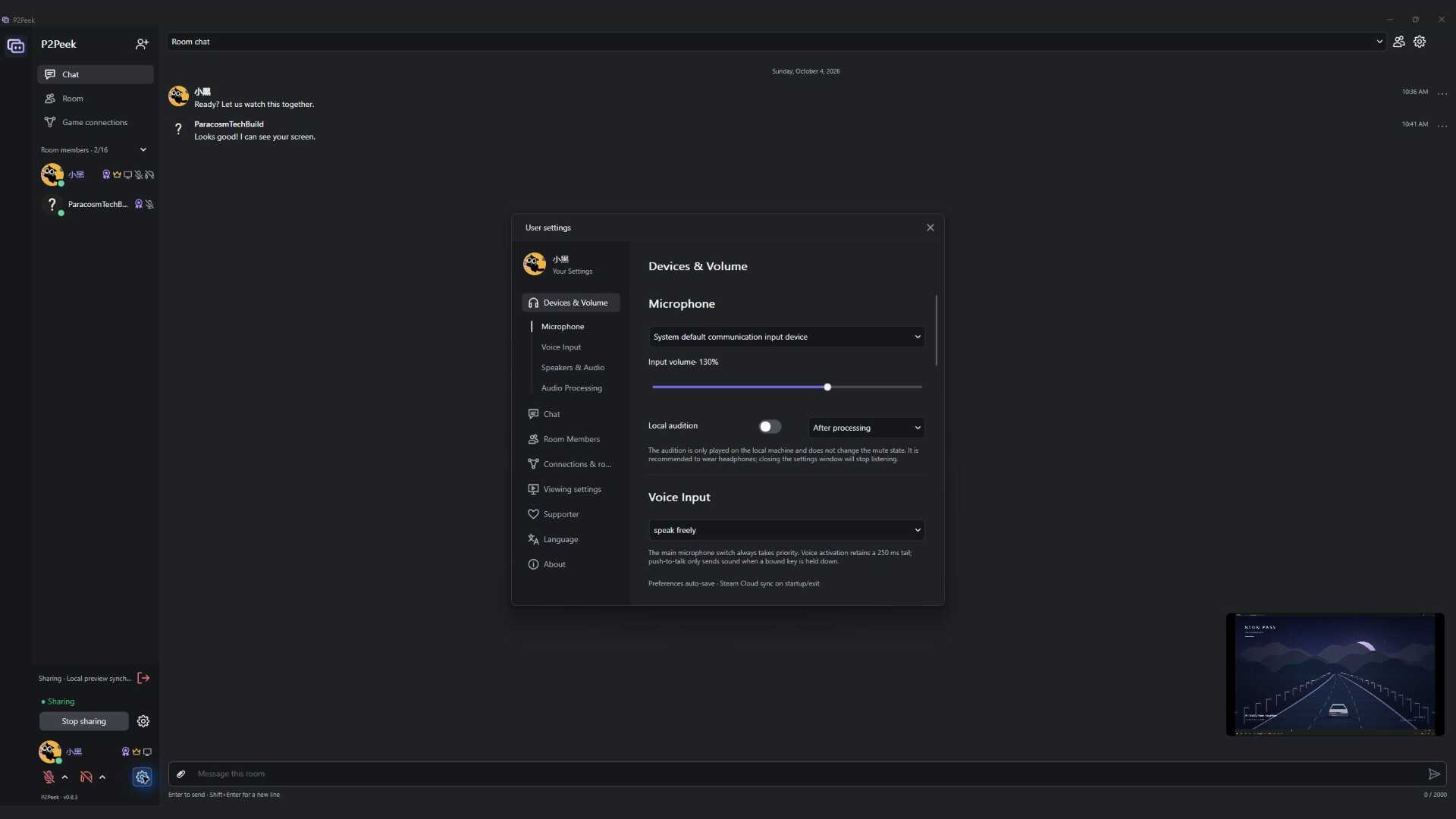This screenshot has height=819, width=1456.
Task: Open Room Members in the settings sidebar
Action: coord(571,439)
